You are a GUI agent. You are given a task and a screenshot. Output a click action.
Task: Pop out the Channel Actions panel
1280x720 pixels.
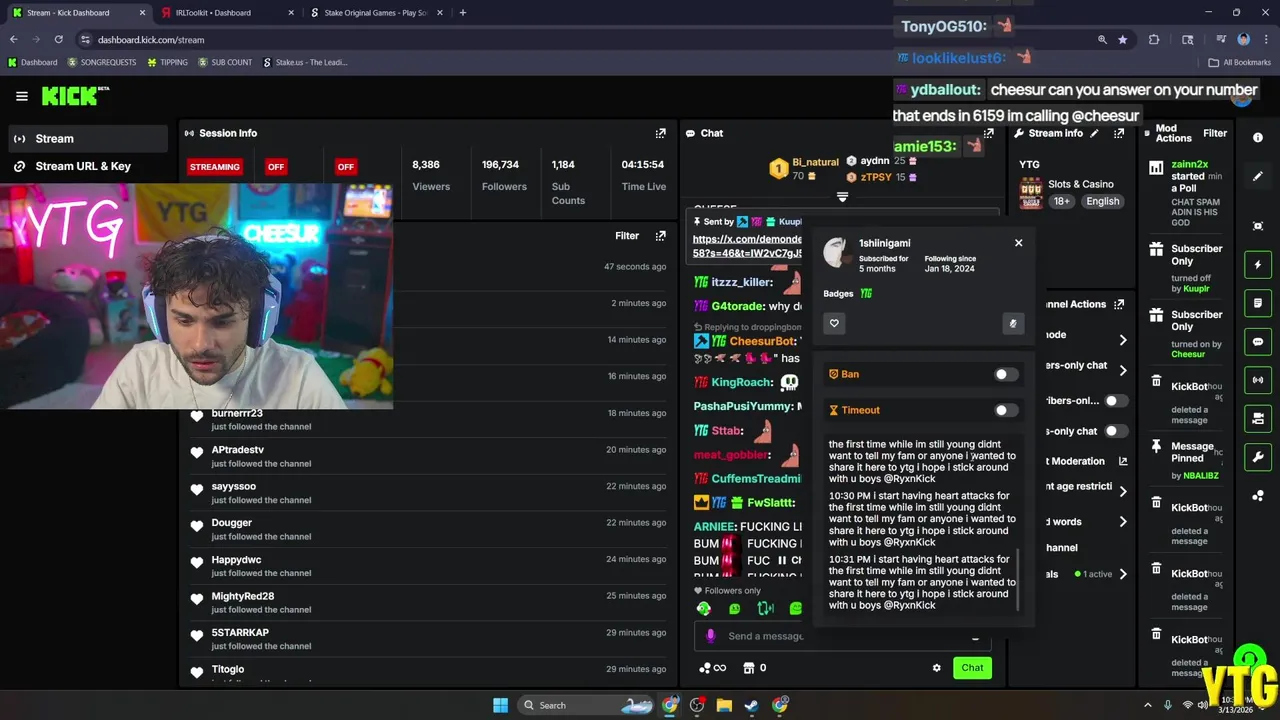(1119, 304)
